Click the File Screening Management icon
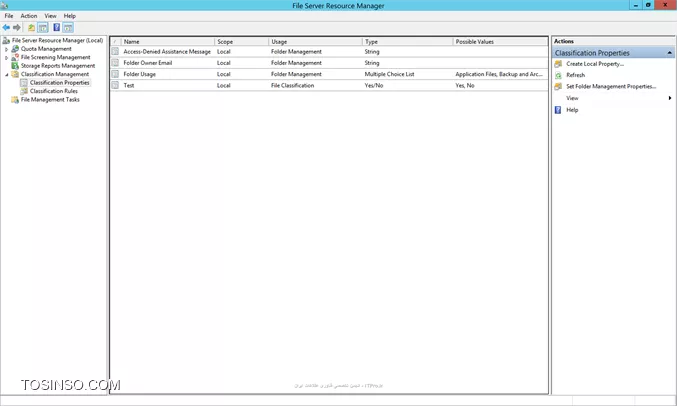 pyautogui.click(x=15, y=57)
